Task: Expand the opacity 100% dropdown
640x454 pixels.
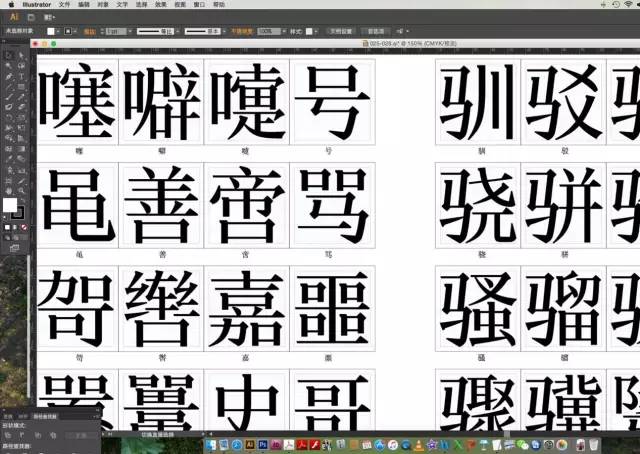Action: (x=280, y=31)
